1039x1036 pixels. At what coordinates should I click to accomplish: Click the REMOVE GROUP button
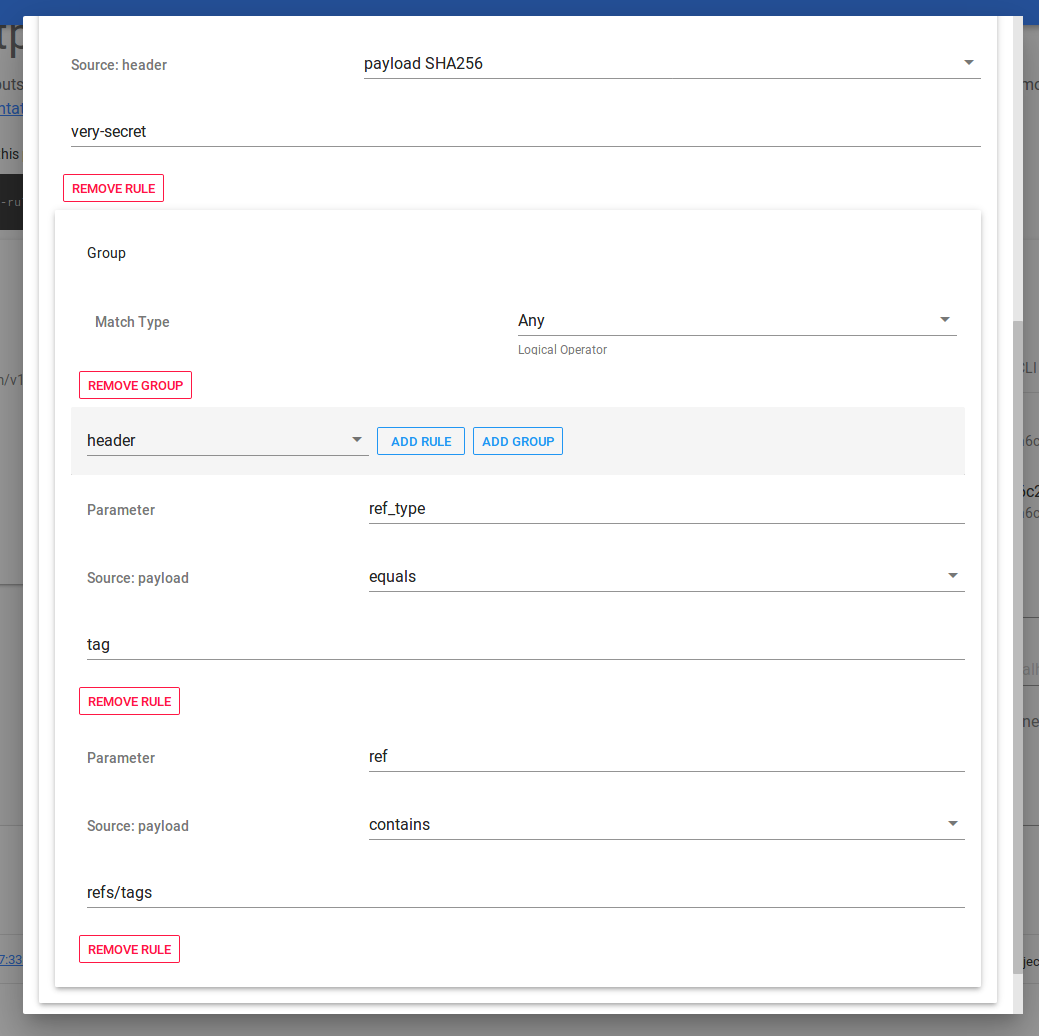[135, 384]
